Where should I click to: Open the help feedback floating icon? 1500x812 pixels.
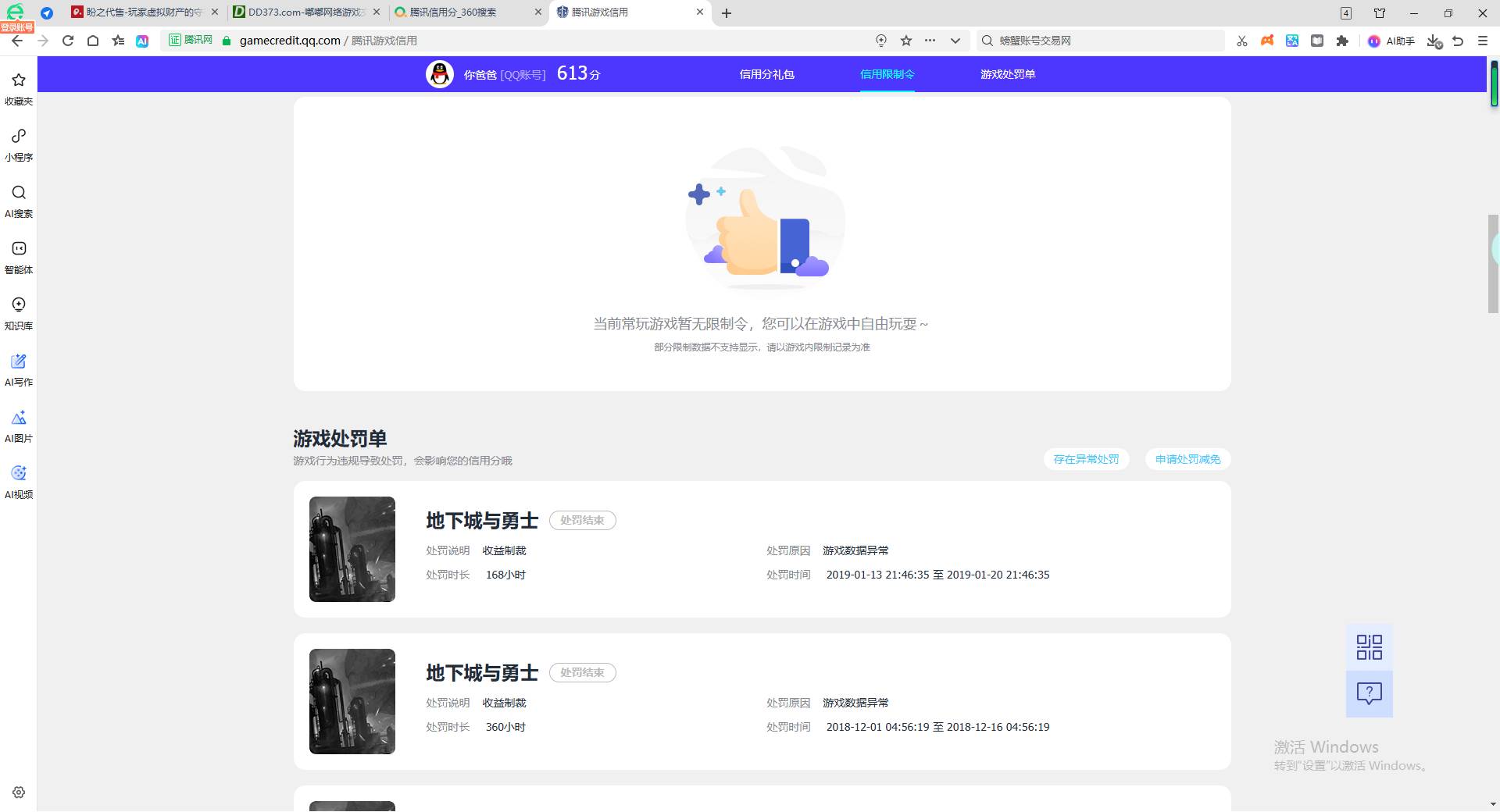tap(1369, 693)
